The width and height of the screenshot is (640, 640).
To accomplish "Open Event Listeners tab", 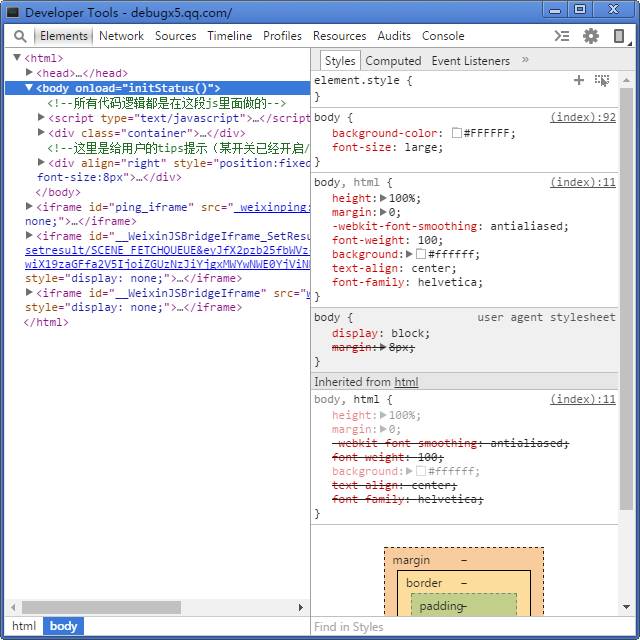I will pyautogui.click(x=471, y=61).
